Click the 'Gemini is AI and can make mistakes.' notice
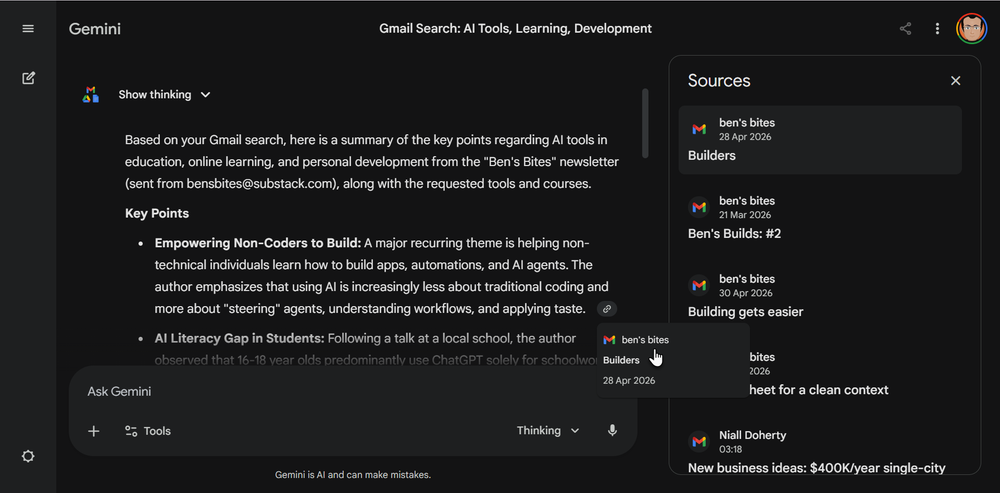 [x=353, y=475]
